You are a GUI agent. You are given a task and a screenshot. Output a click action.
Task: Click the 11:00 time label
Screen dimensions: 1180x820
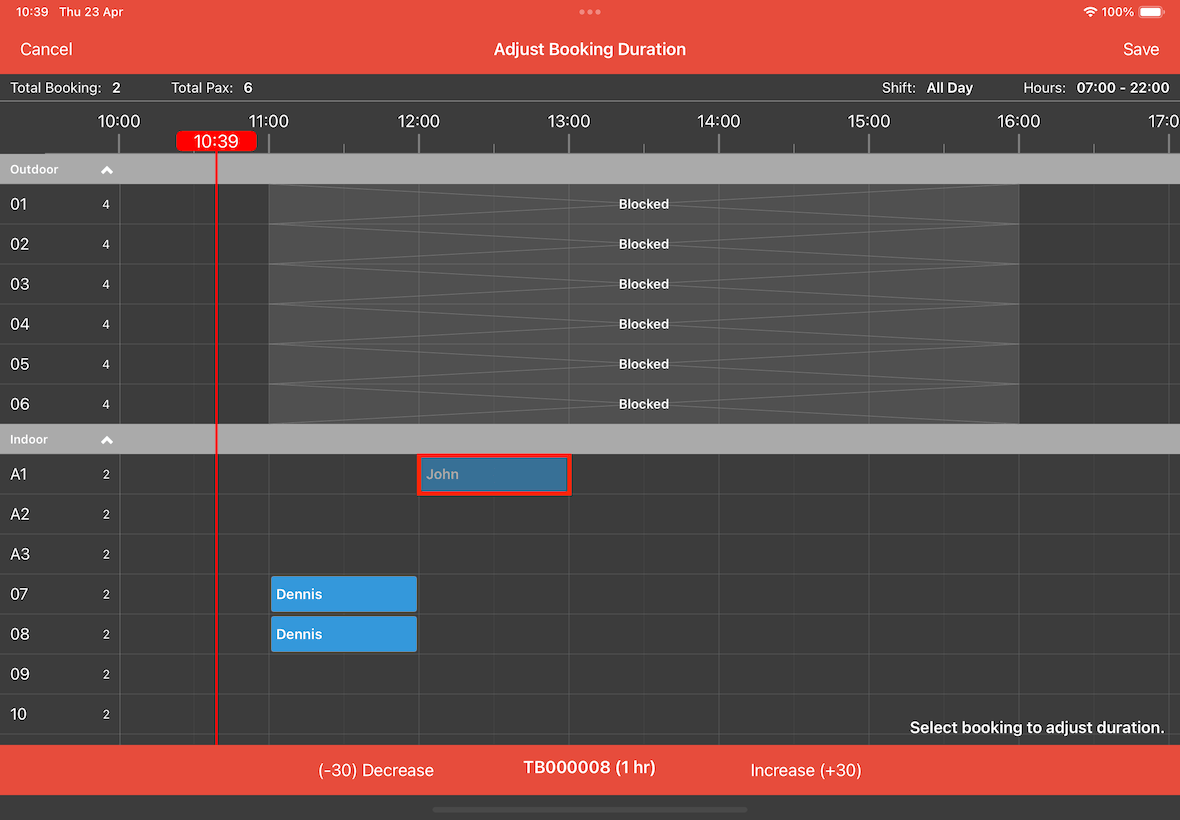(269, 121)
